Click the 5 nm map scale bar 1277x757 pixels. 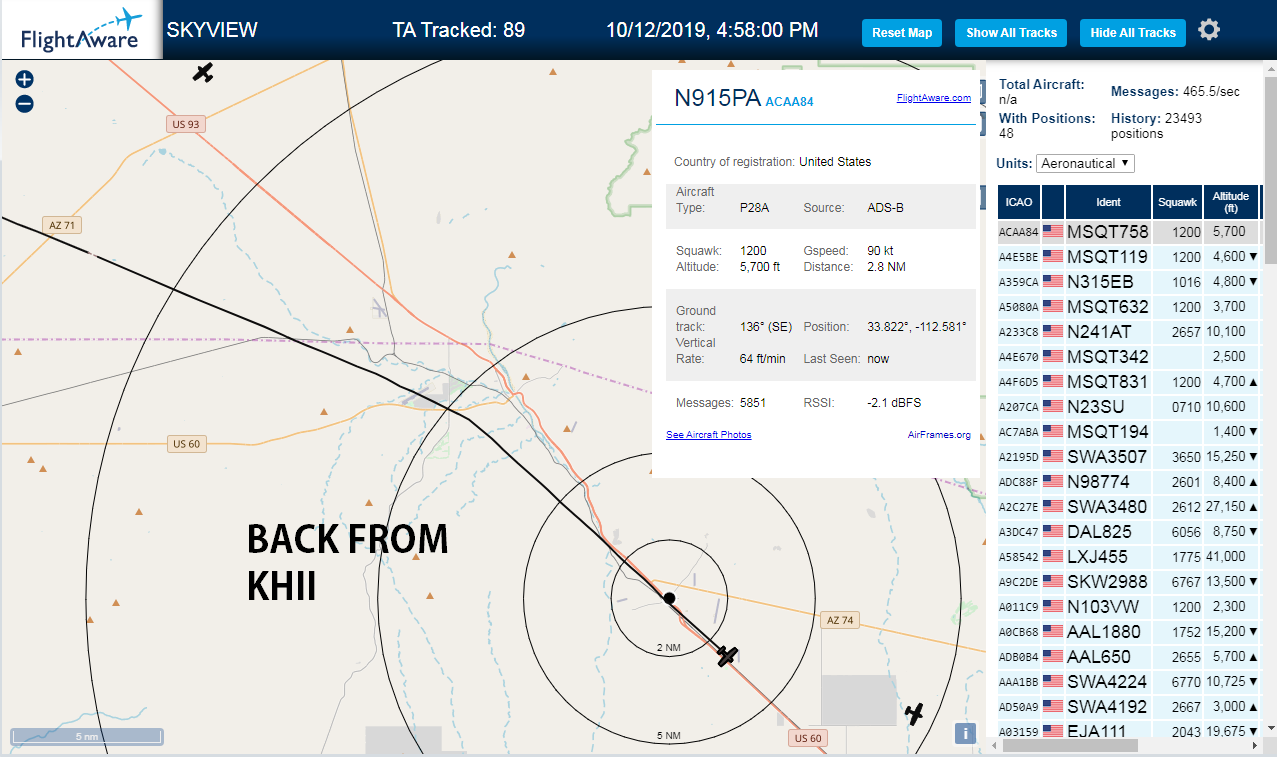pos(87,737)
